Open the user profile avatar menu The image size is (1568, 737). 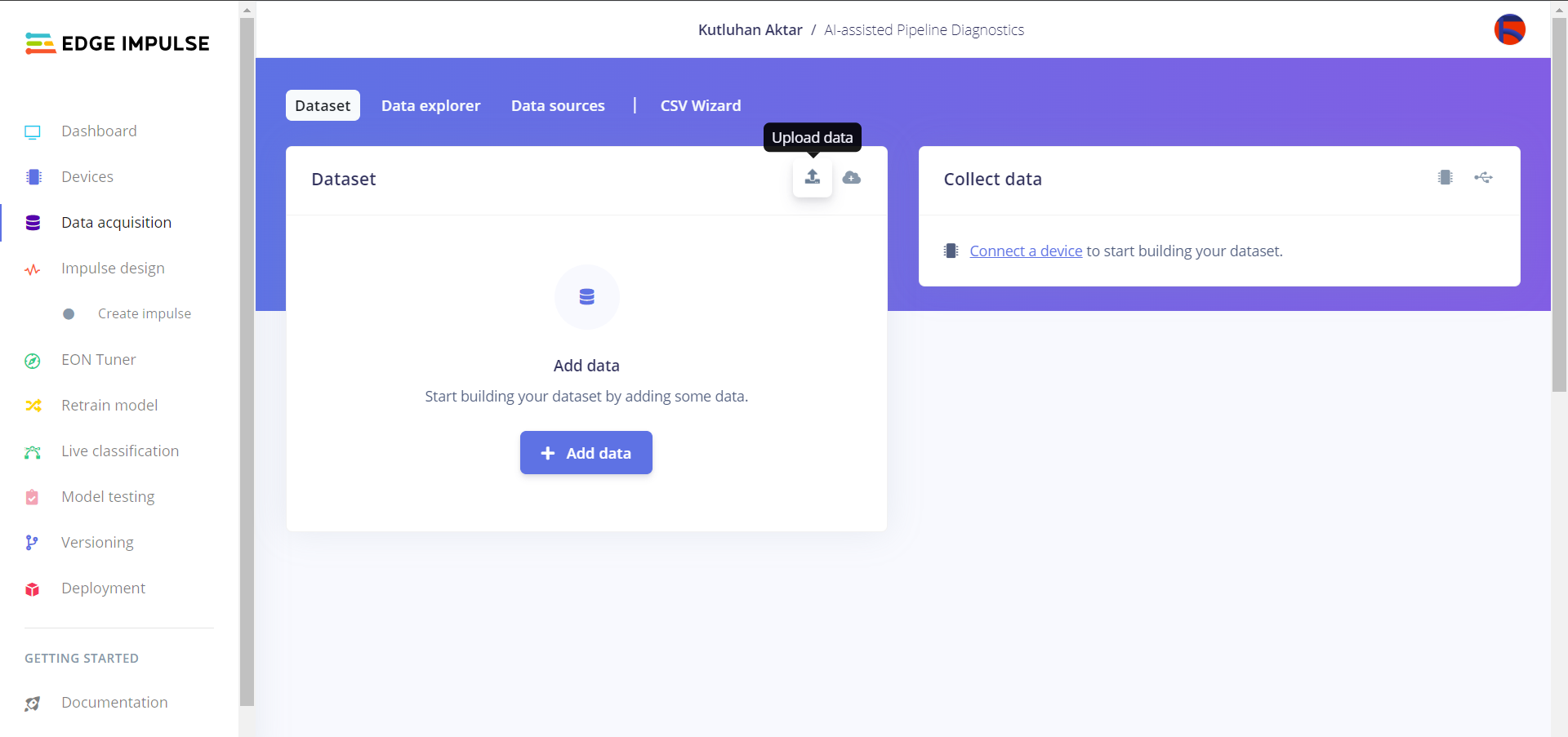(1510, 30)
